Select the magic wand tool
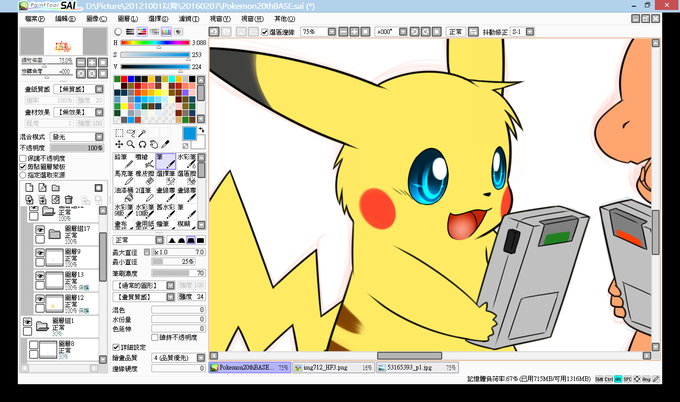Screen dimensions: 680x402 tap(142, 133)
